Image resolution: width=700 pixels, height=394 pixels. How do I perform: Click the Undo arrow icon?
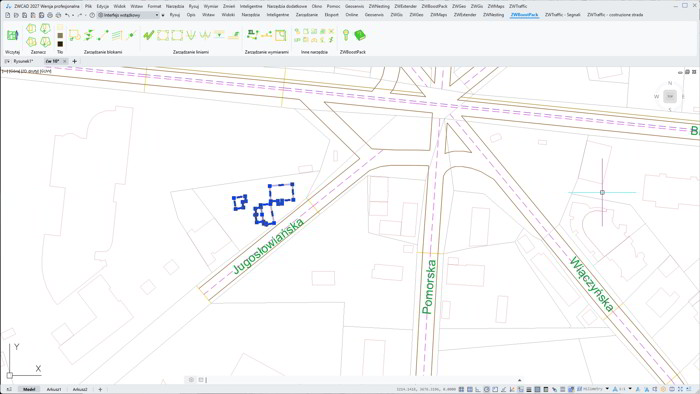[x=67, y=15]
